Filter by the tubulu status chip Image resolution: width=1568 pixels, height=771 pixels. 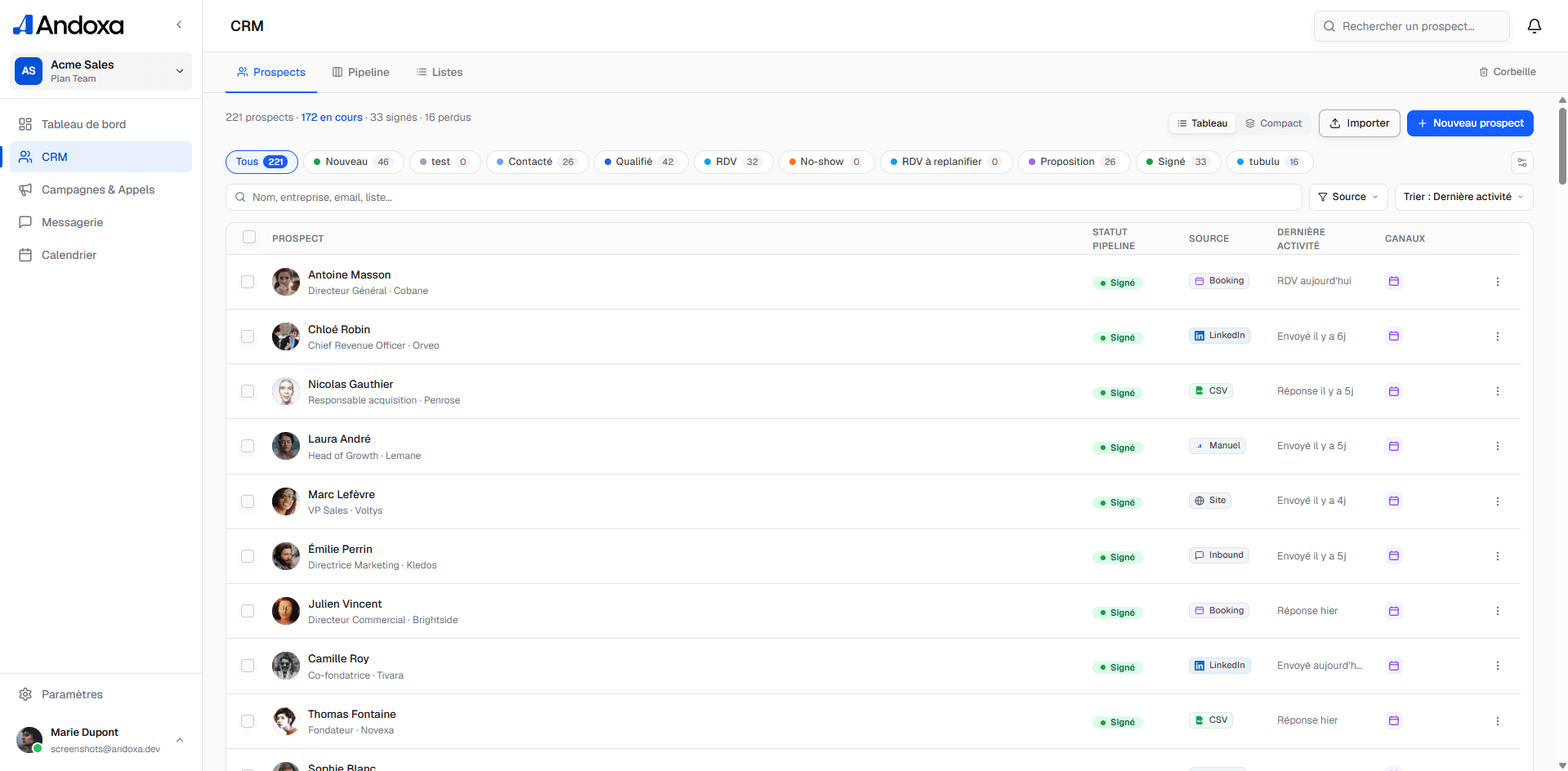click(1270, 162)
